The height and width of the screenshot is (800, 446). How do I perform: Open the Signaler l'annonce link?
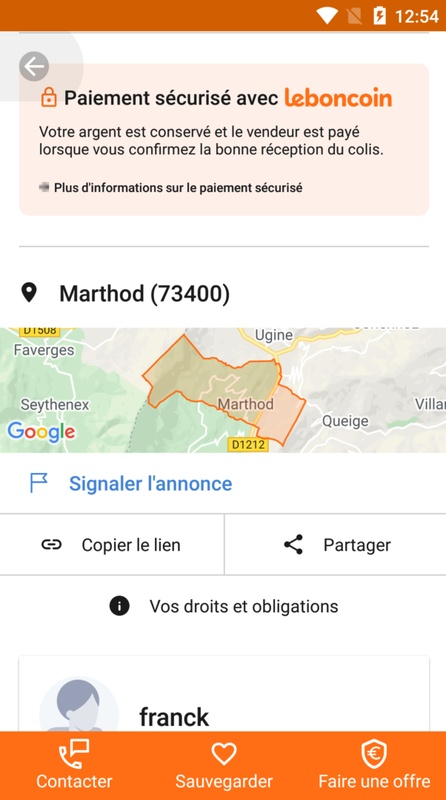(151, 483)
